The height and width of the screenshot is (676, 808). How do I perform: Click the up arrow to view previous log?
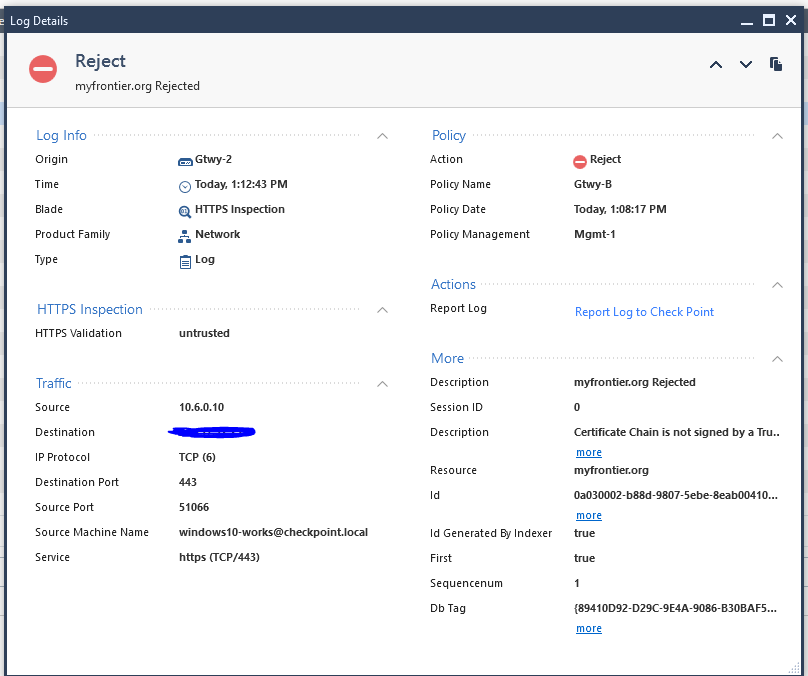click(x=716, y=64)
